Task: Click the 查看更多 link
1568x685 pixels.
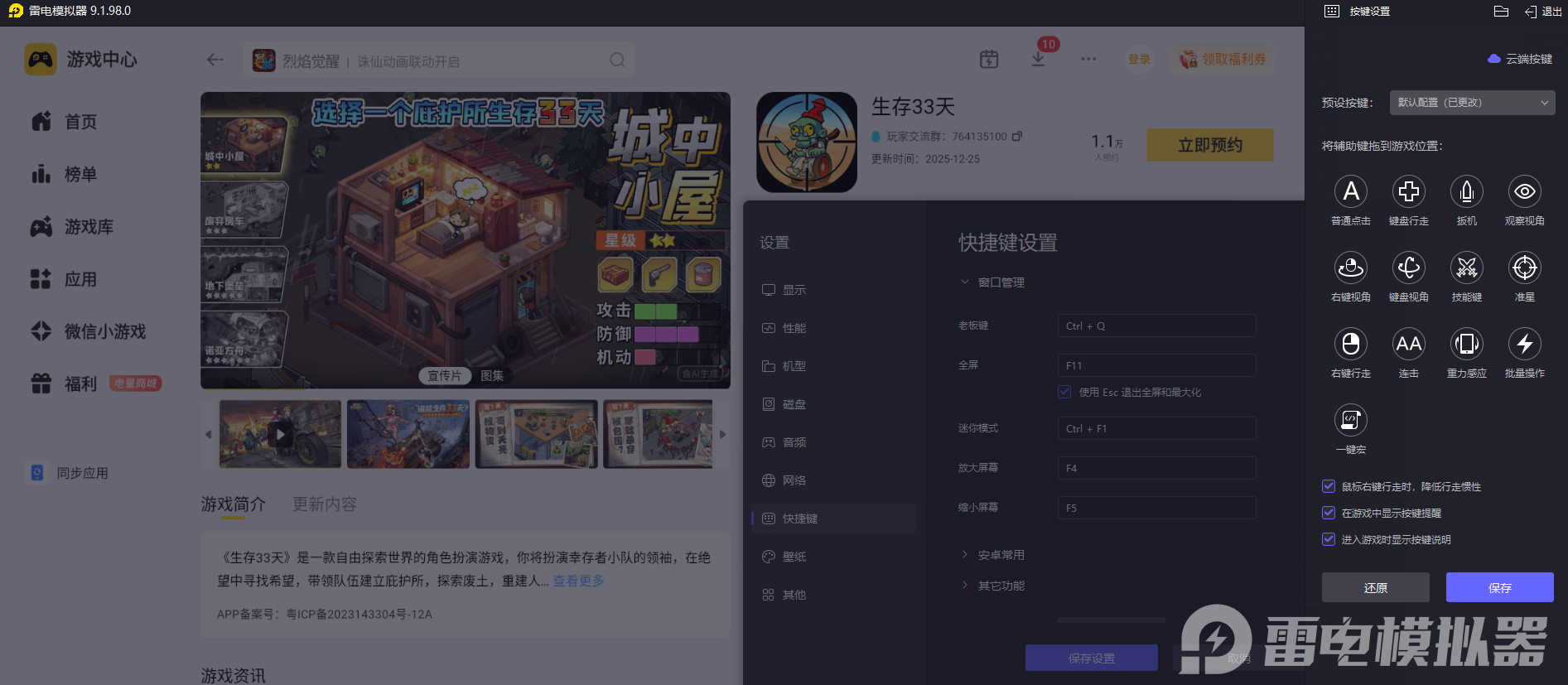Action: (579, 581)
